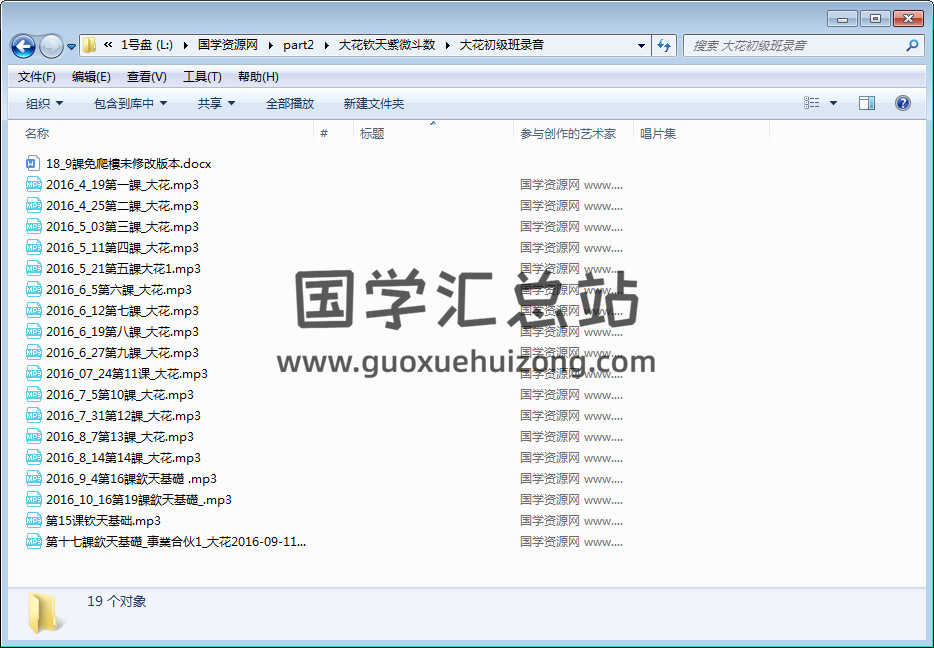Click the Forward navigation arrow button
This screenshot has height=648, width=934.
51,46
